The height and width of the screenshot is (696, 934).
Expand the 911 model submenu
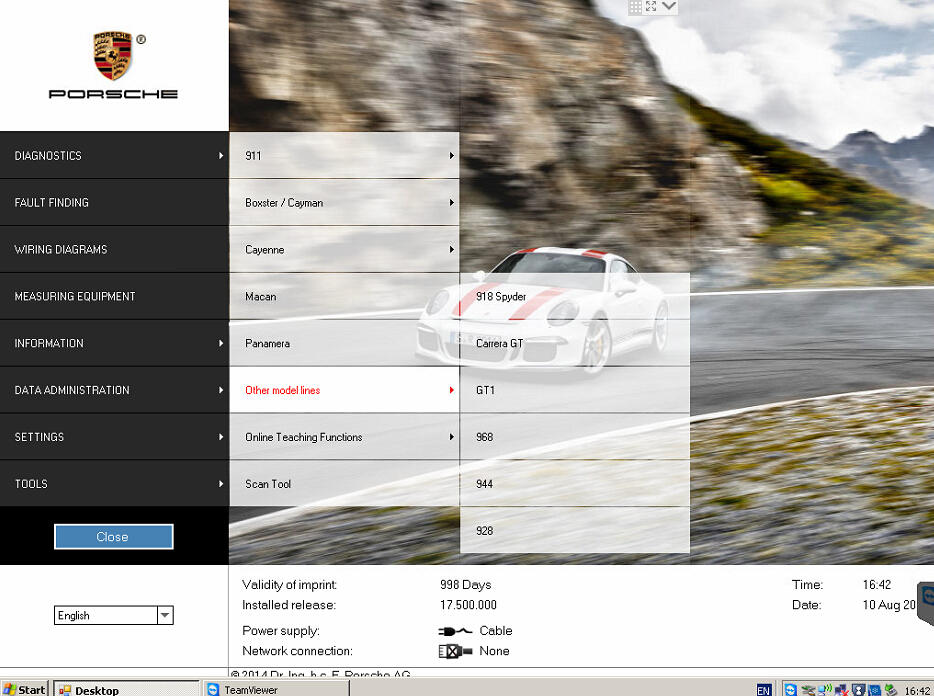point(344,156)
